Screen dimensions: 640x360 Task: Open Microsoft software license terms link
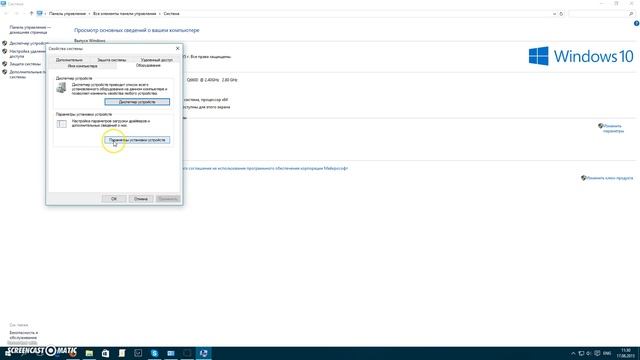[x=265, y=168]
